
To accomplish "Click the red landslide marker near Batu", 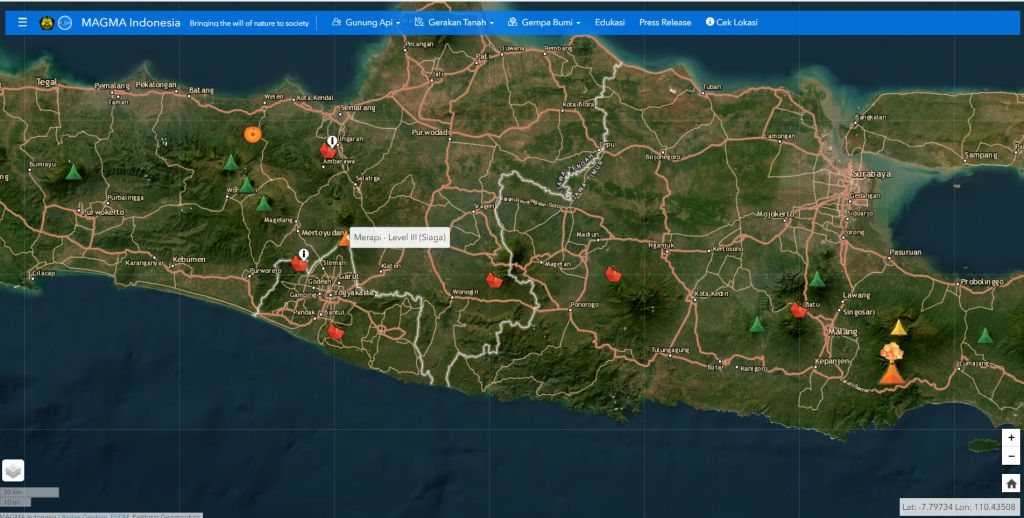I will pyautogui.click(x=798, y=310).
